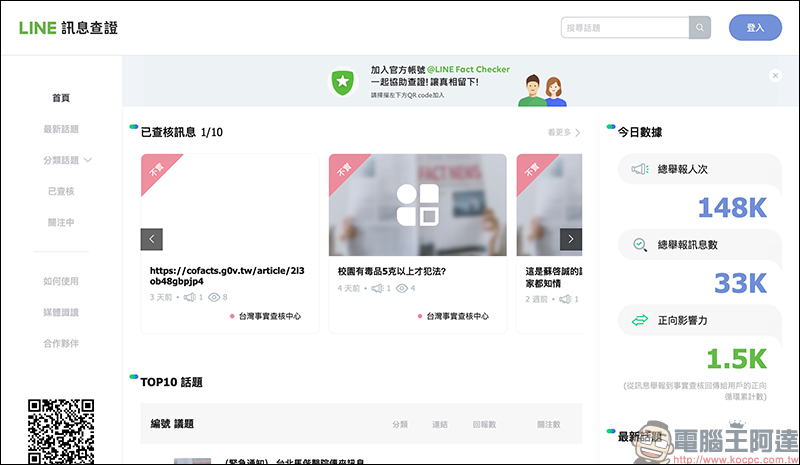
Task: Select 已查核 in the sidebar
Action: click(x=61, y=190)
